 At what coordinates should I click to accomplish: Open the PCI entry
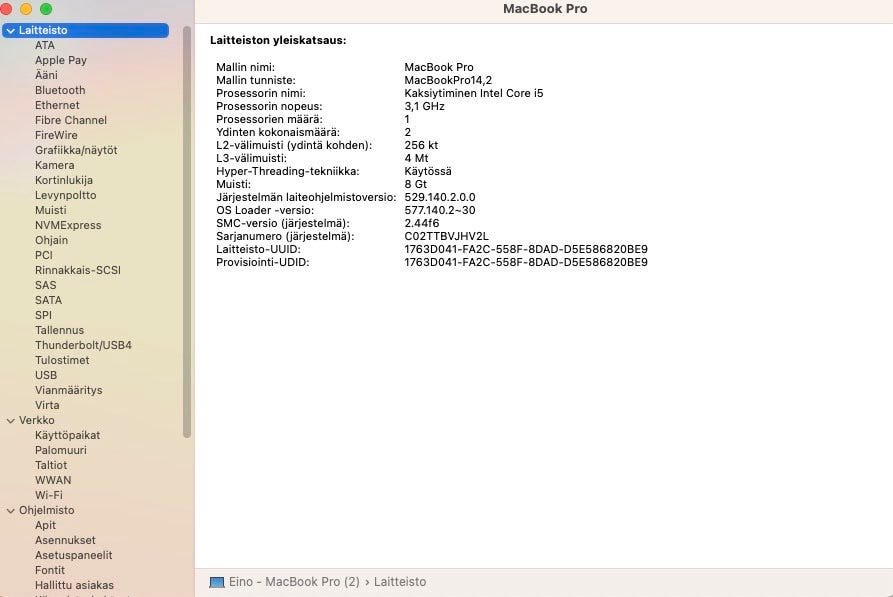[x=43, y=255]
